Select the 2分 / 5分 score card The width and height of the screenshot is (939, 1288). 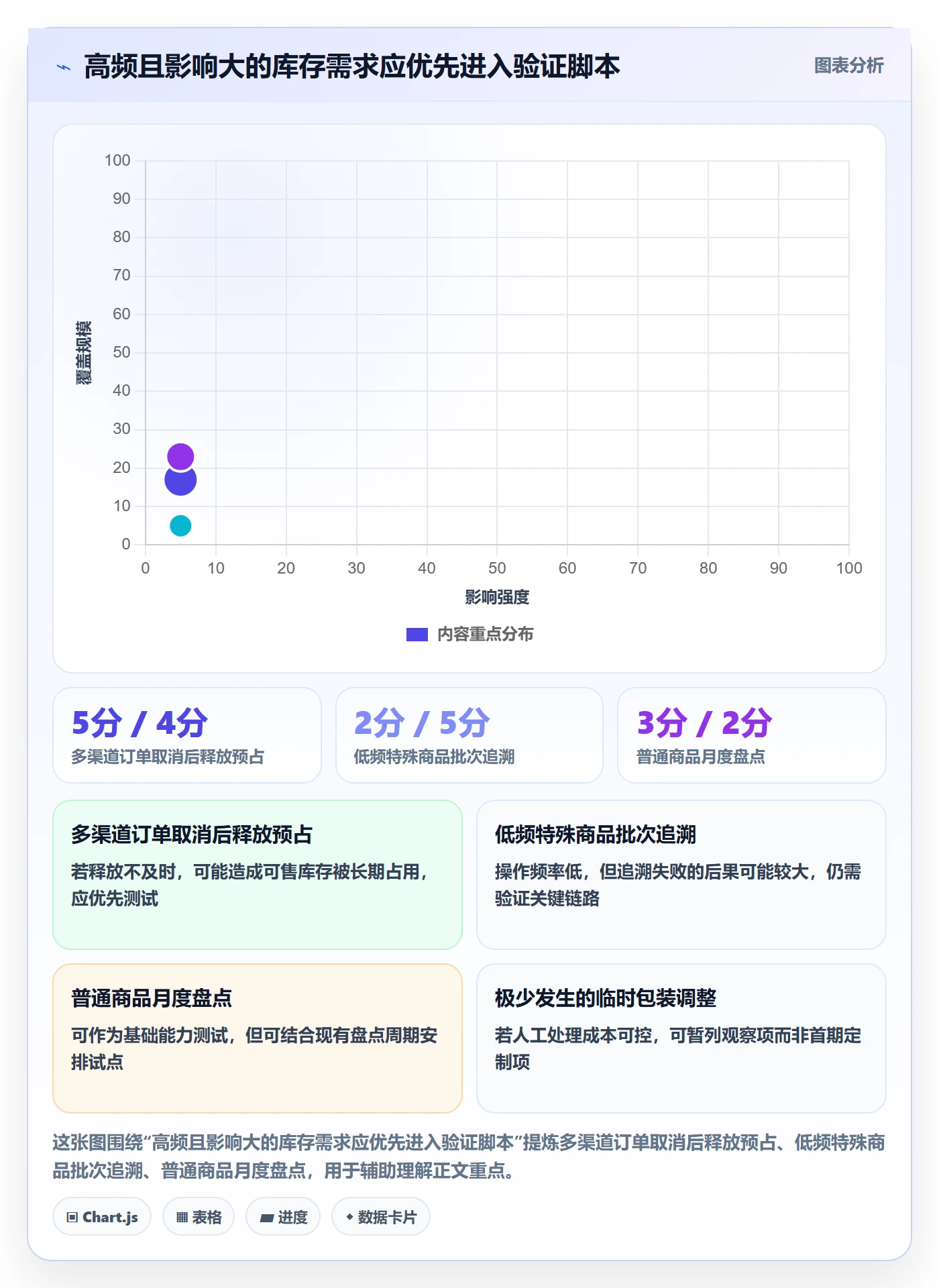(x=469, y=735)
